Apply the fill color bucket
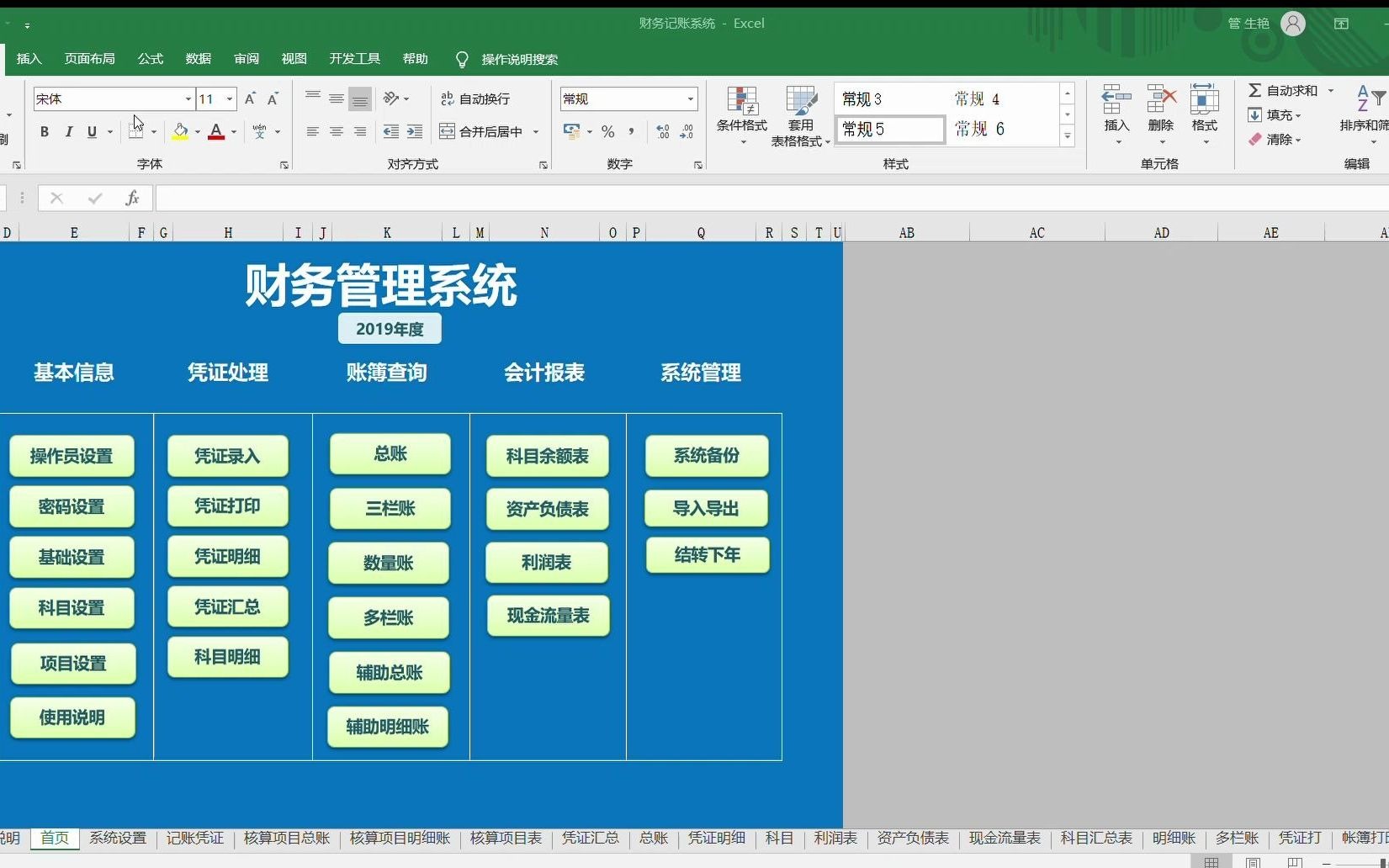 [180, 131]
